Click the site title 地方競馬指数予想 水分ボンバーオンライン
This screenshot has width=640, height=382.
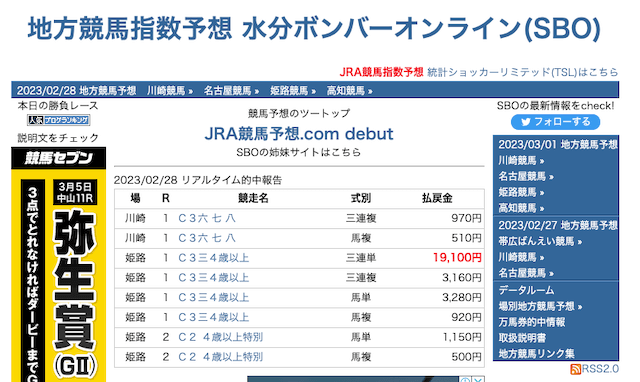[x=314, y=29]
